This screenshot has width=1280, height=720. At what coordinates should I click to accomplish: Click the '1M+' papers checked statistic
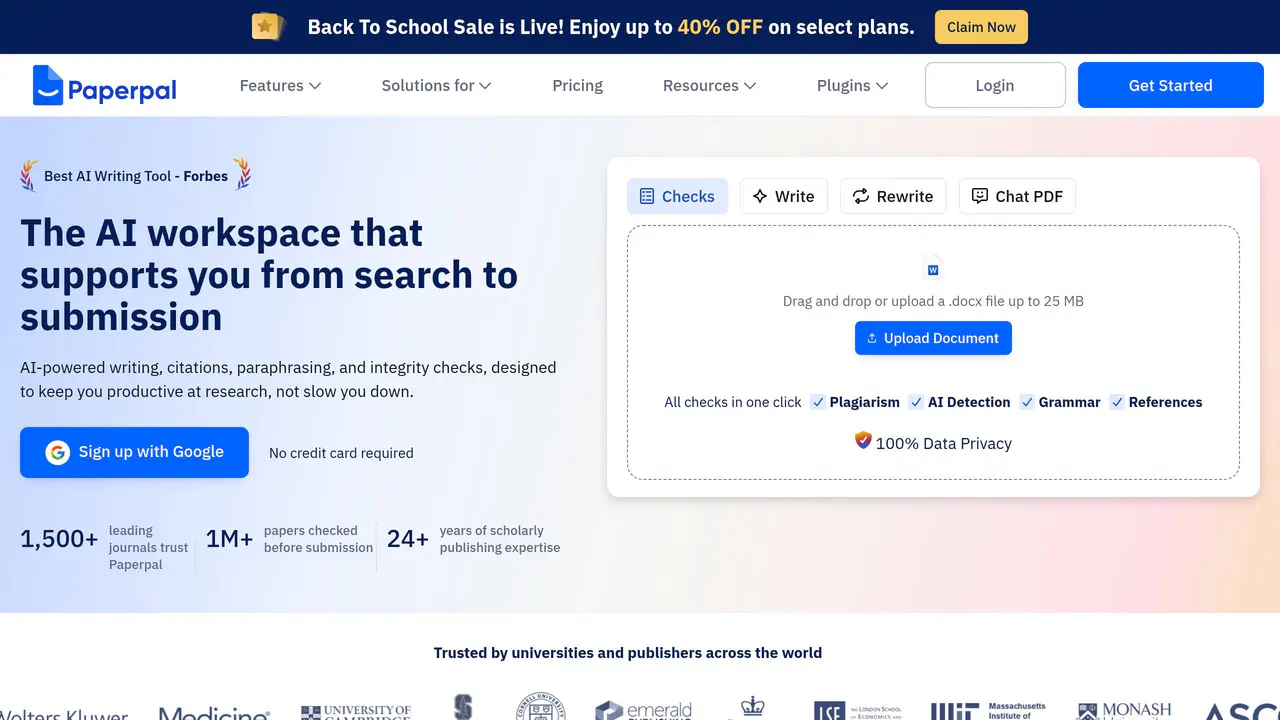coord(229,539)
